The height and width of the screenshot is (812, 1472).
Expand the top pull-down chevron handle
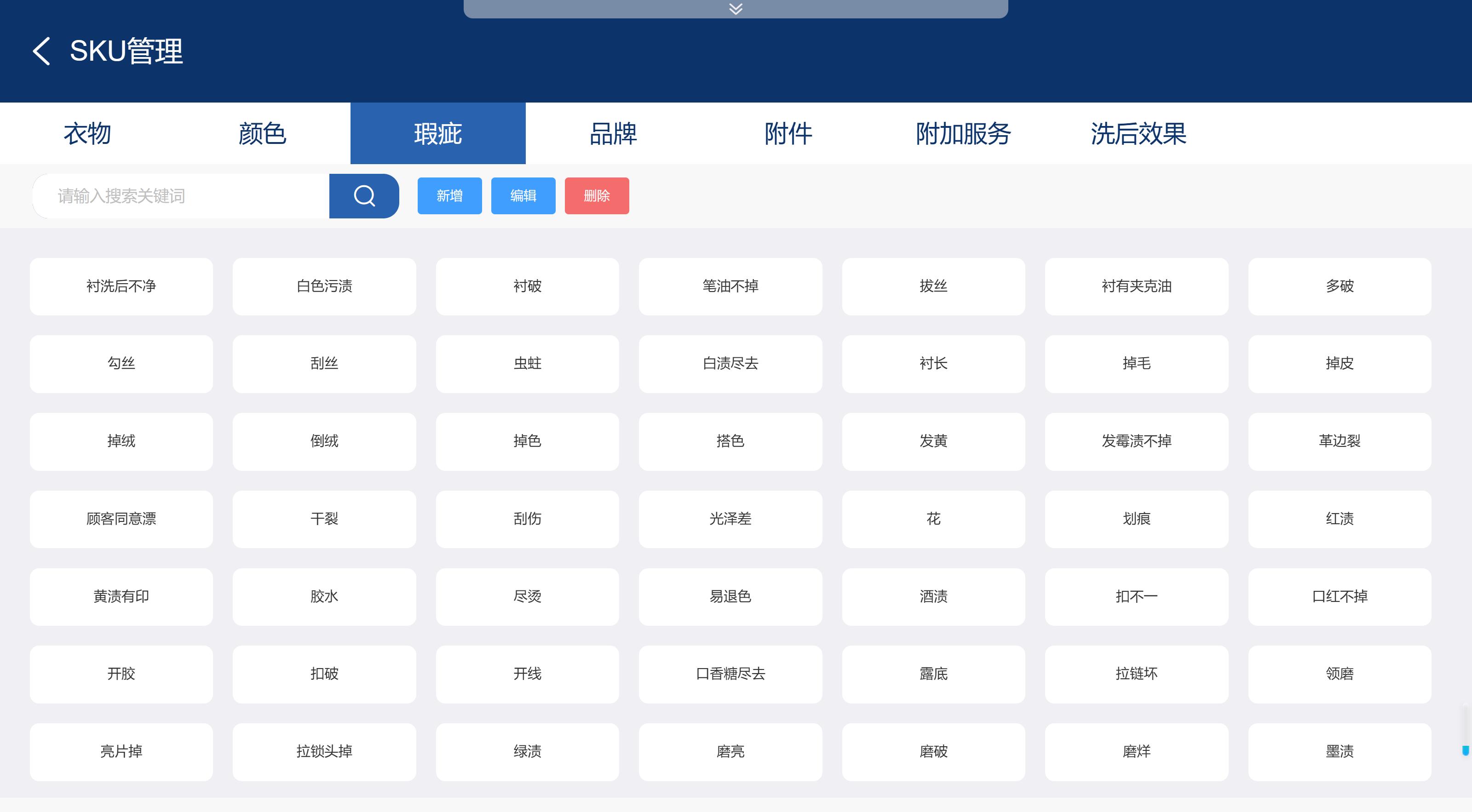(736, 9)
